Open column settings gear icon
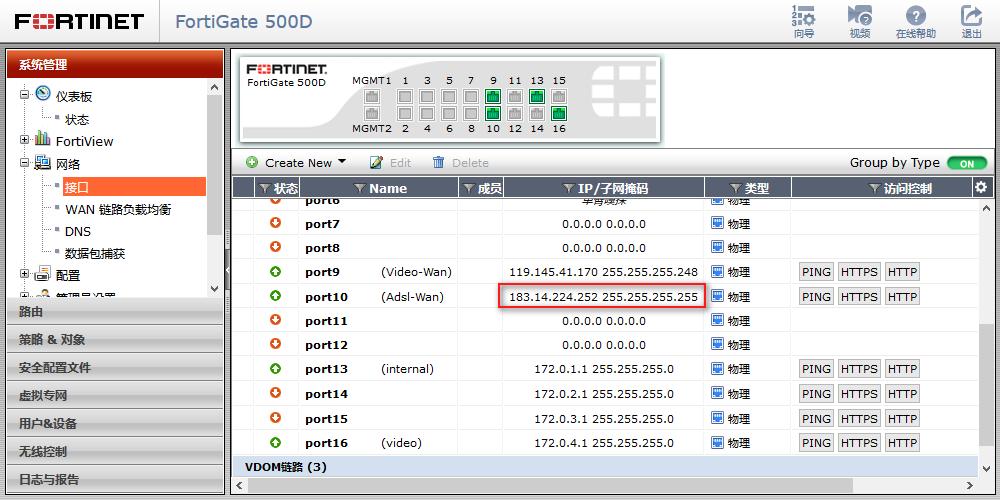The height and width of the screenshot is (500, 1000). 981,187
